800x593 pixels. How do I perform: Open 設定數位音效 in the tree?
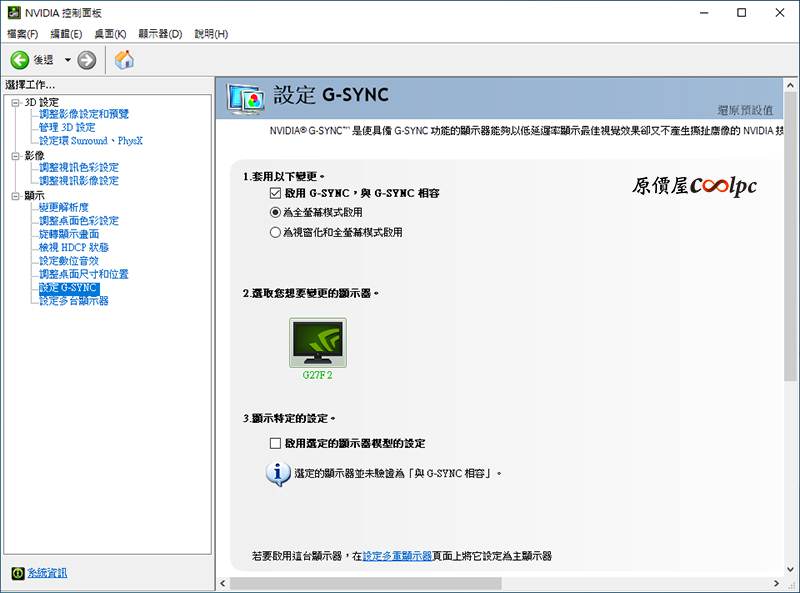coord(69,260)
